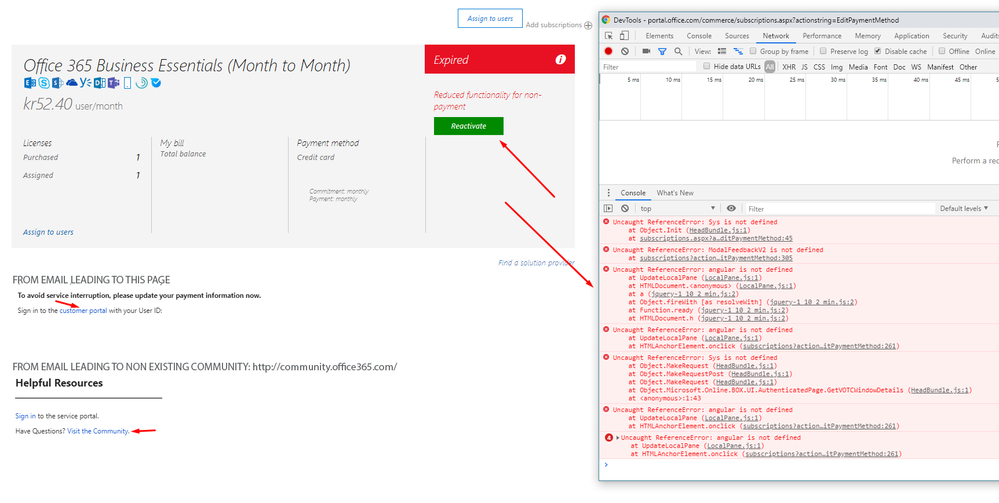Switch to the Elements tab

tap(659, 36)
